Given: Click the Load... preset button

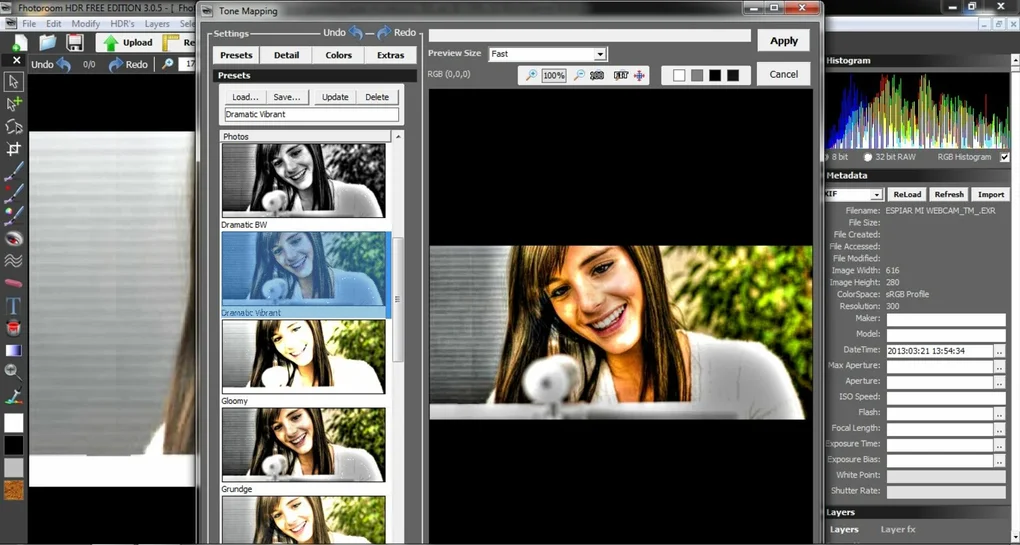Looking at the screenshot, I should pyautogui.click(x=245, y=97).
